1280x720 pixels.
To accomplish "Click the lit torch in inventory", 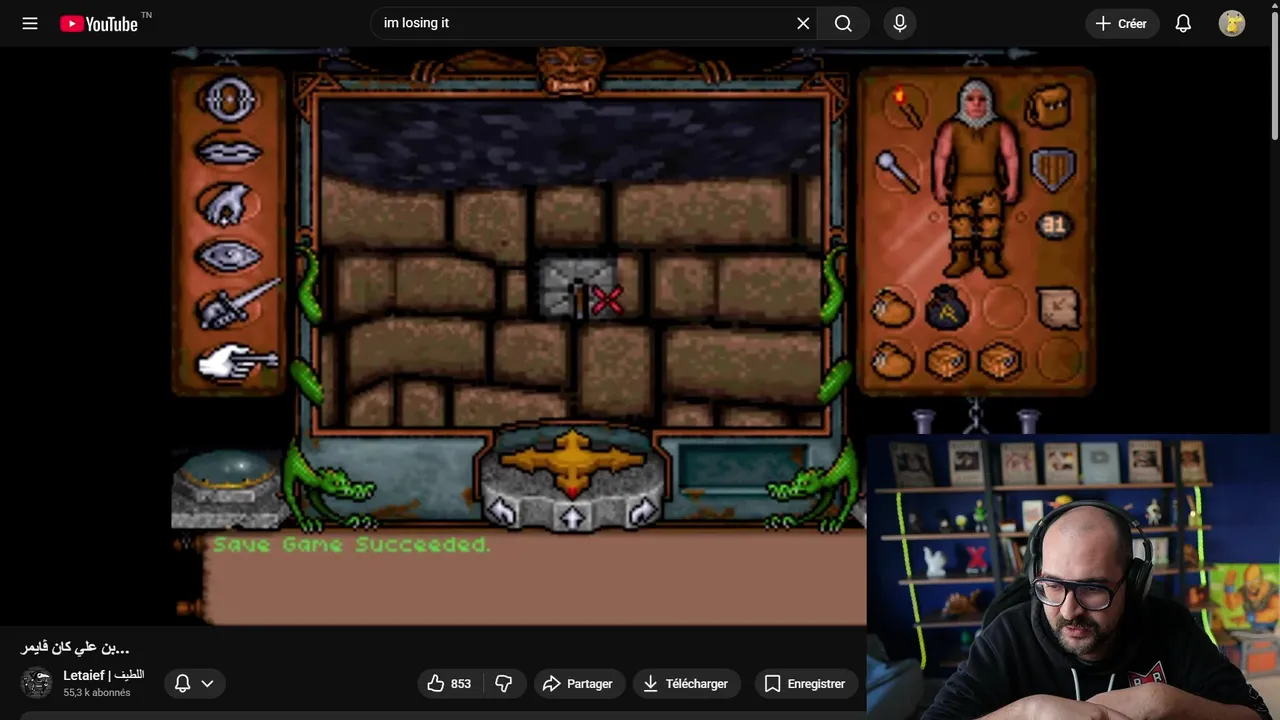I will point(907,106).
